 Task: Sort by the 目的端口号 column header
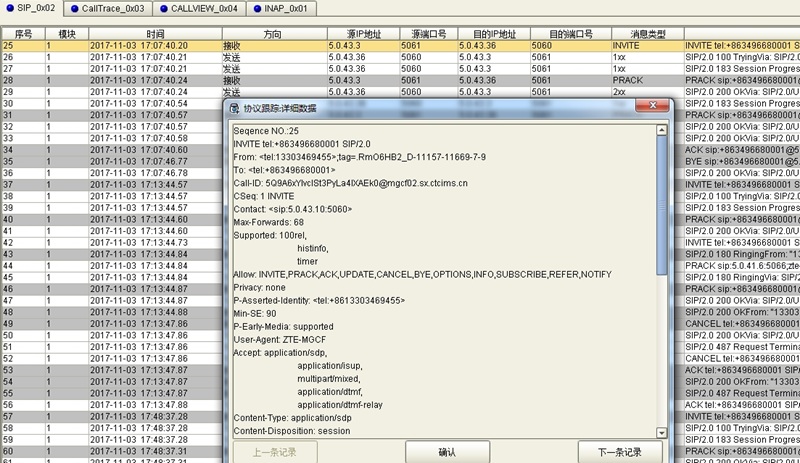(x=570, y=34)
